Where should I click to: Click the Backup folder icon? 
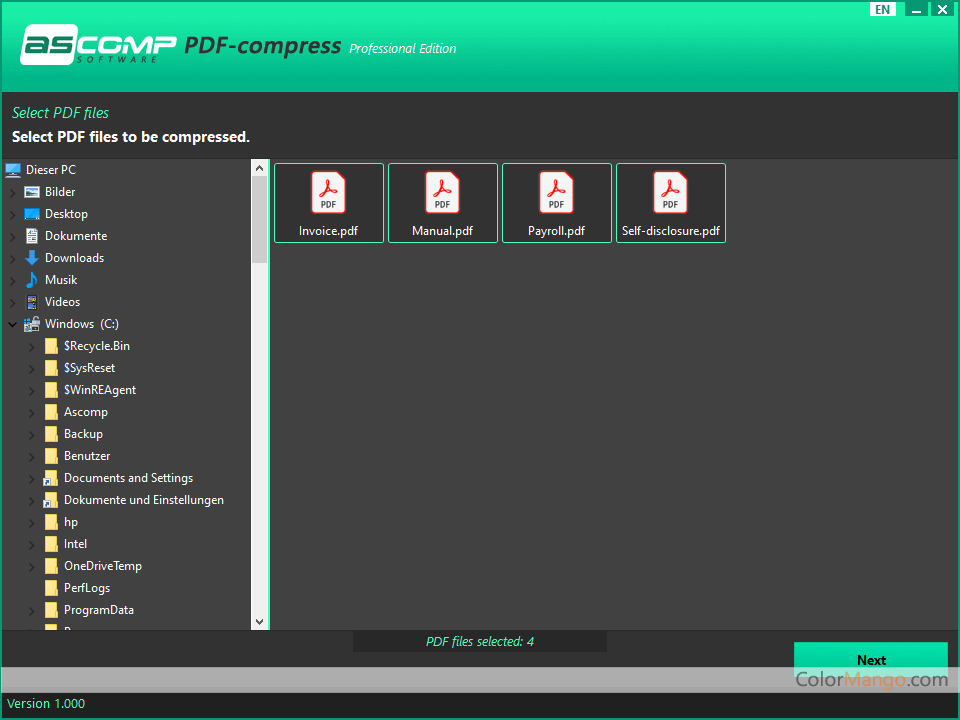(51, 435)
